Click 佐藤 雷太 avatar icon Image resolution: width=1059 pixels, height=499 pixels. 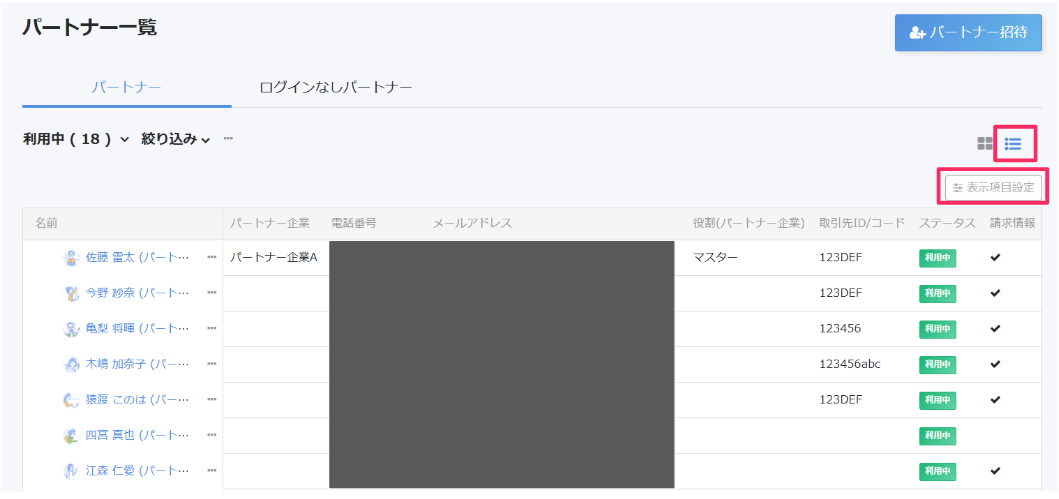(72, 257)
